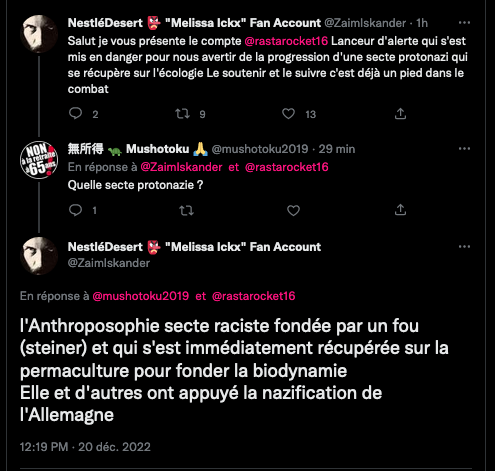This screenshot has width=495, height=471.
Task: Open more options on Mushotoku's tweet
Action: point(464,149)
